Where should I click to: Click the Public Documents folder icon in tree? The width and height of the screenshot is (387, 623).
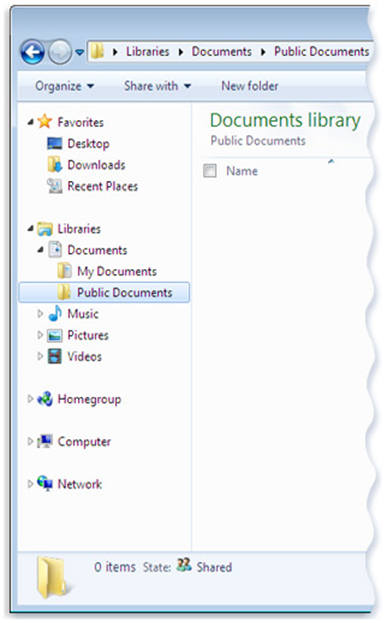coord(64,292)
